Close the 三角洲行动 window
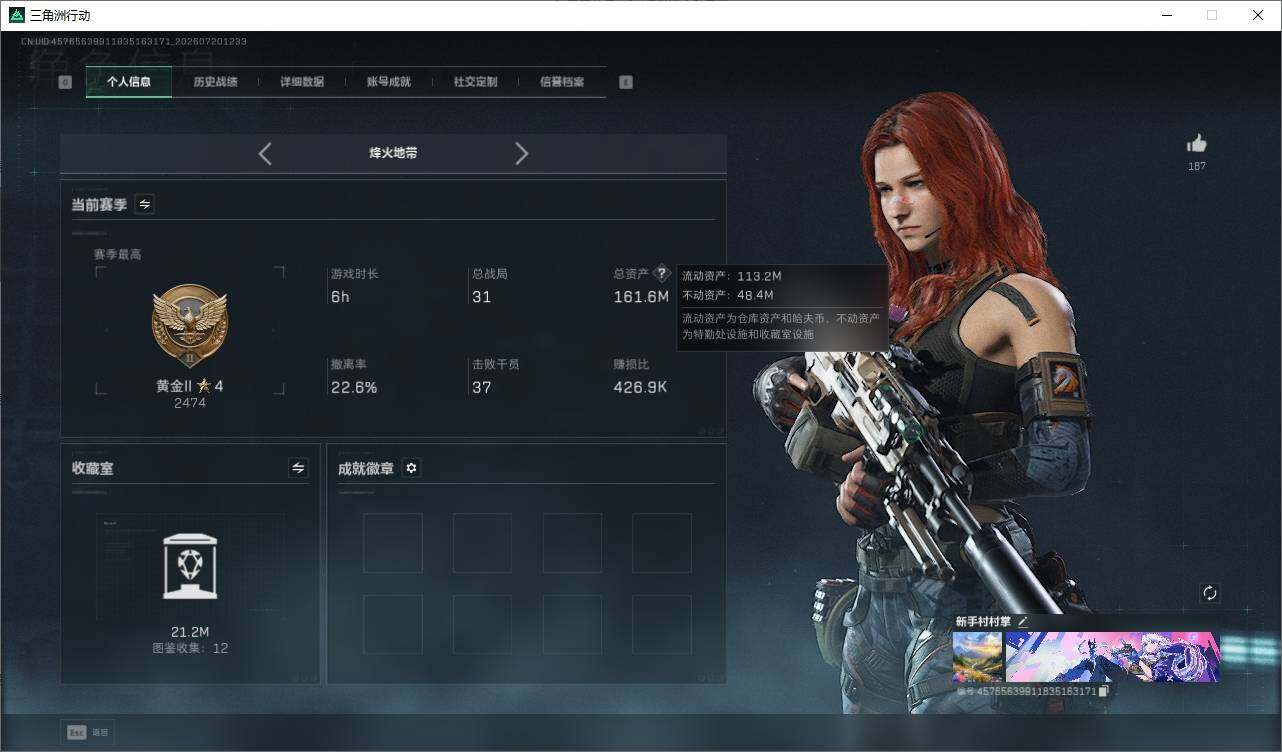The image size is (1282, 752). click(x=1258, y=15)
